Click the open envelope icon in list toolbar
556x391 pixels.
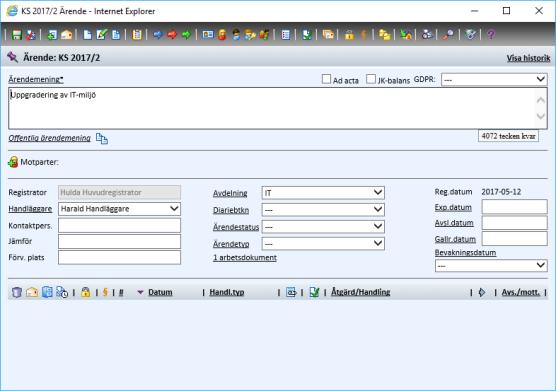click(x=32, y=292)
